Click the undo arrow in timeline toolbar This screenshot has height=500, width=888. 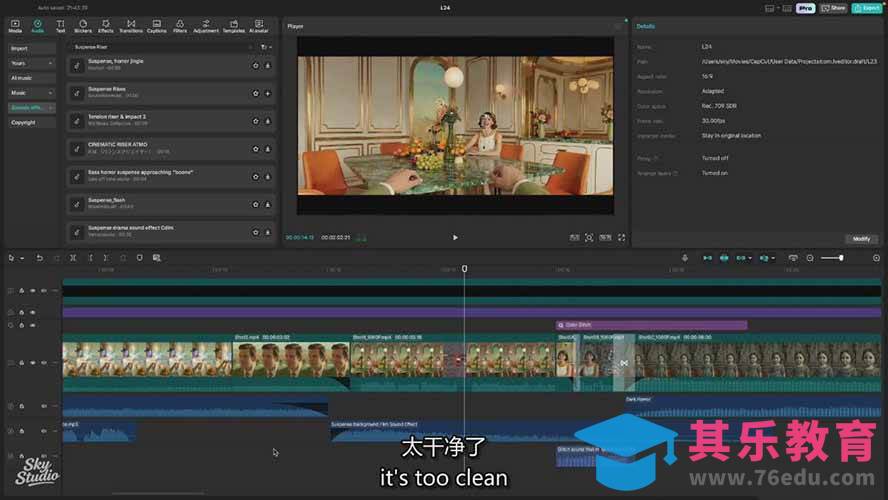coord(40,258)
